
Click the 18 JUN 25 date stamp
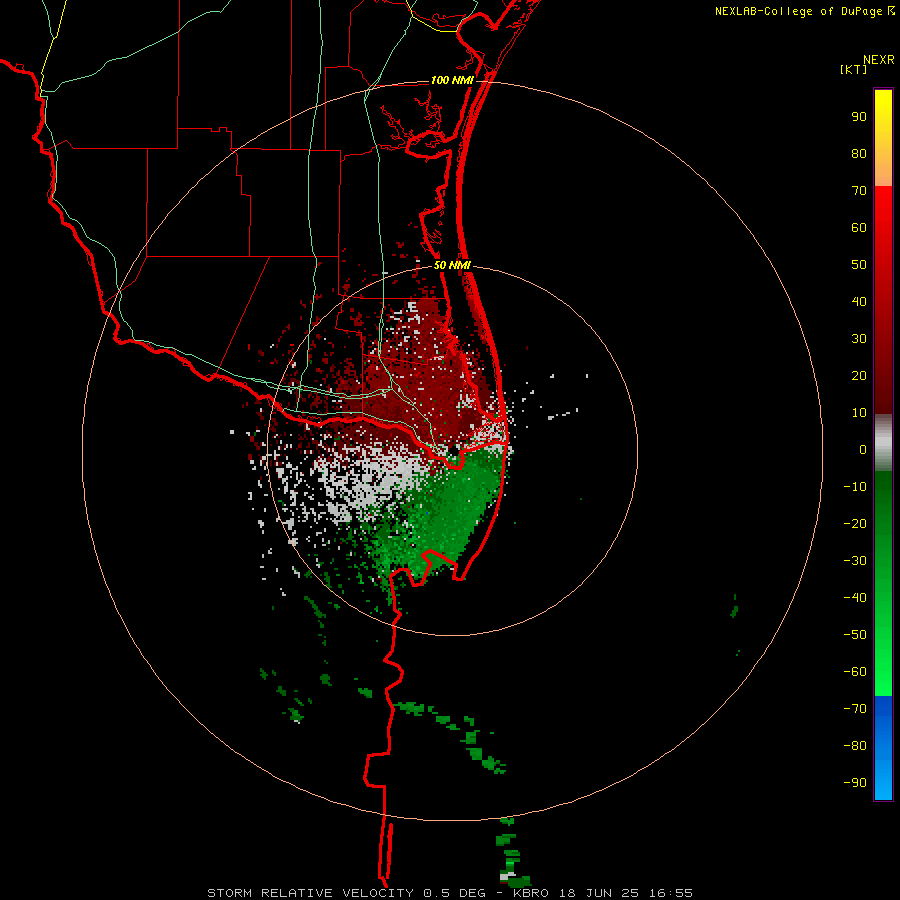pos(599,893)
